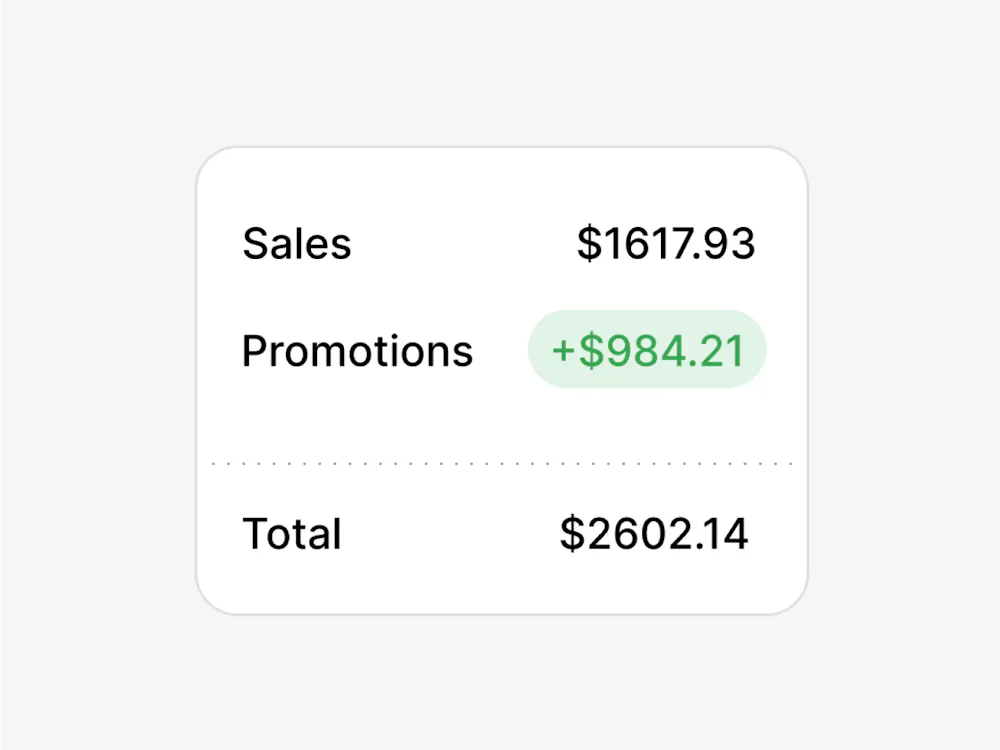This screenshot has height=750, width=1000.
Task: Click the Total label
Action: coord(292,534)
